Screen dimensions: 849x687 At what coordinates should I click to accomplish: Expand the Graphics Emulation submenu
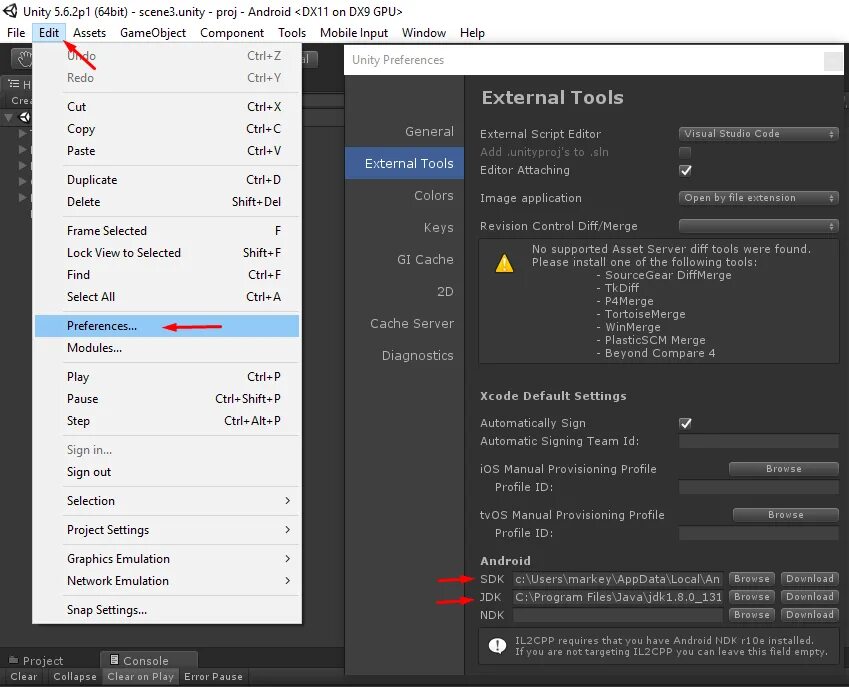167,559
